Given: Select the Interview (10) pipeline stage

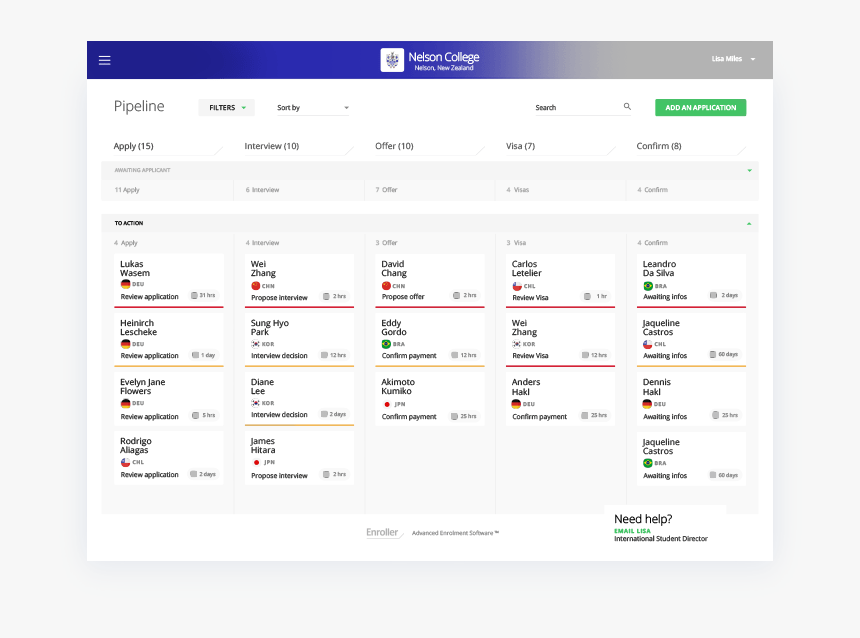Looking at the screenshot, I should (272, 146).
